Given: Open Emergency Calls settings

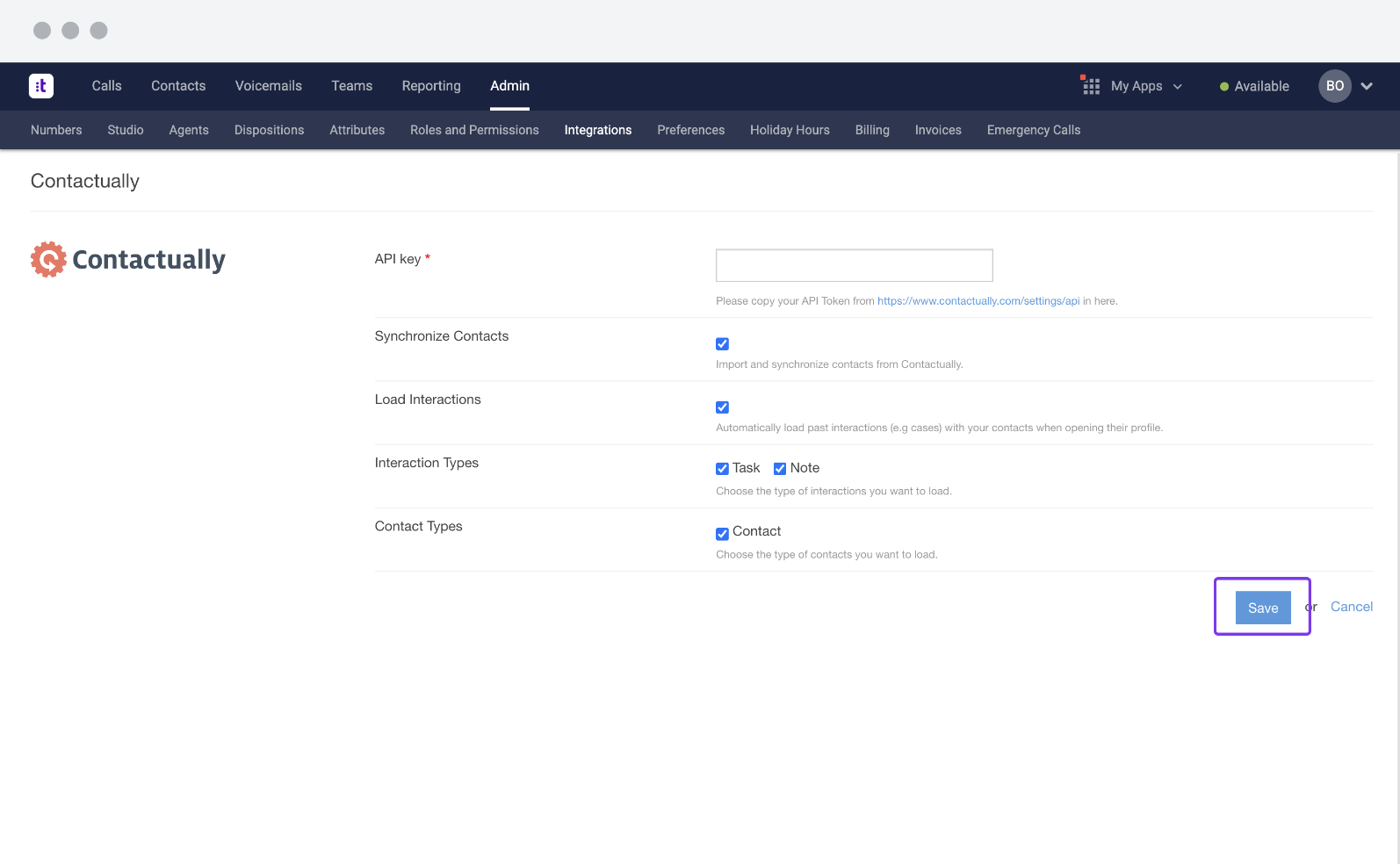Looking at the screenshot, I should click(1034, 130).
